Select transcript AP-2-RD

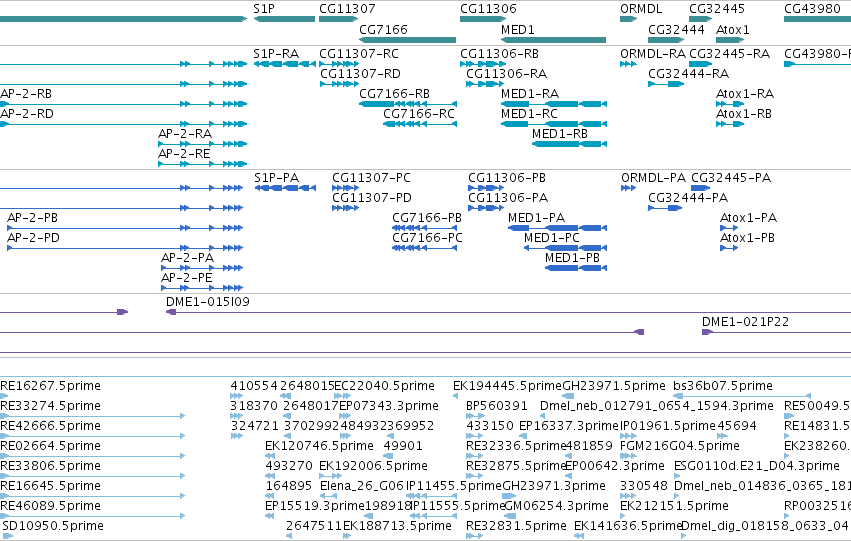pos(27,114)
